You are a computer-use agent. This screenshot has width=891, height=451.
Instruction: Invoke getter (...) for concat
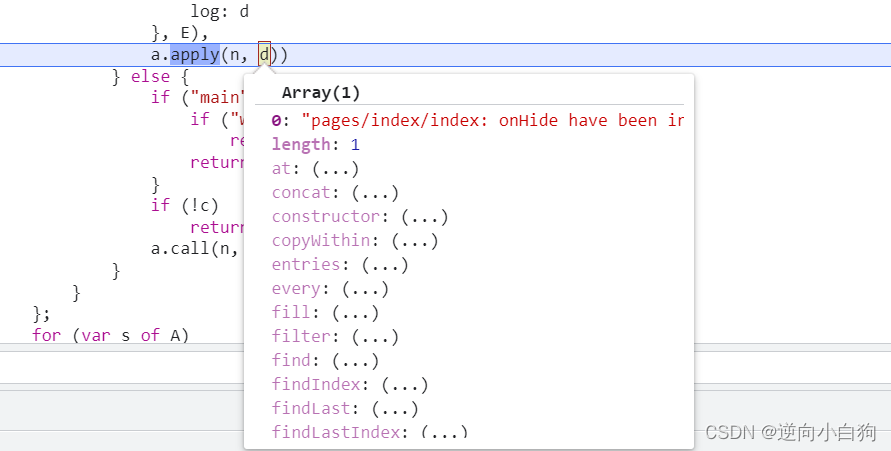point(375,193)
